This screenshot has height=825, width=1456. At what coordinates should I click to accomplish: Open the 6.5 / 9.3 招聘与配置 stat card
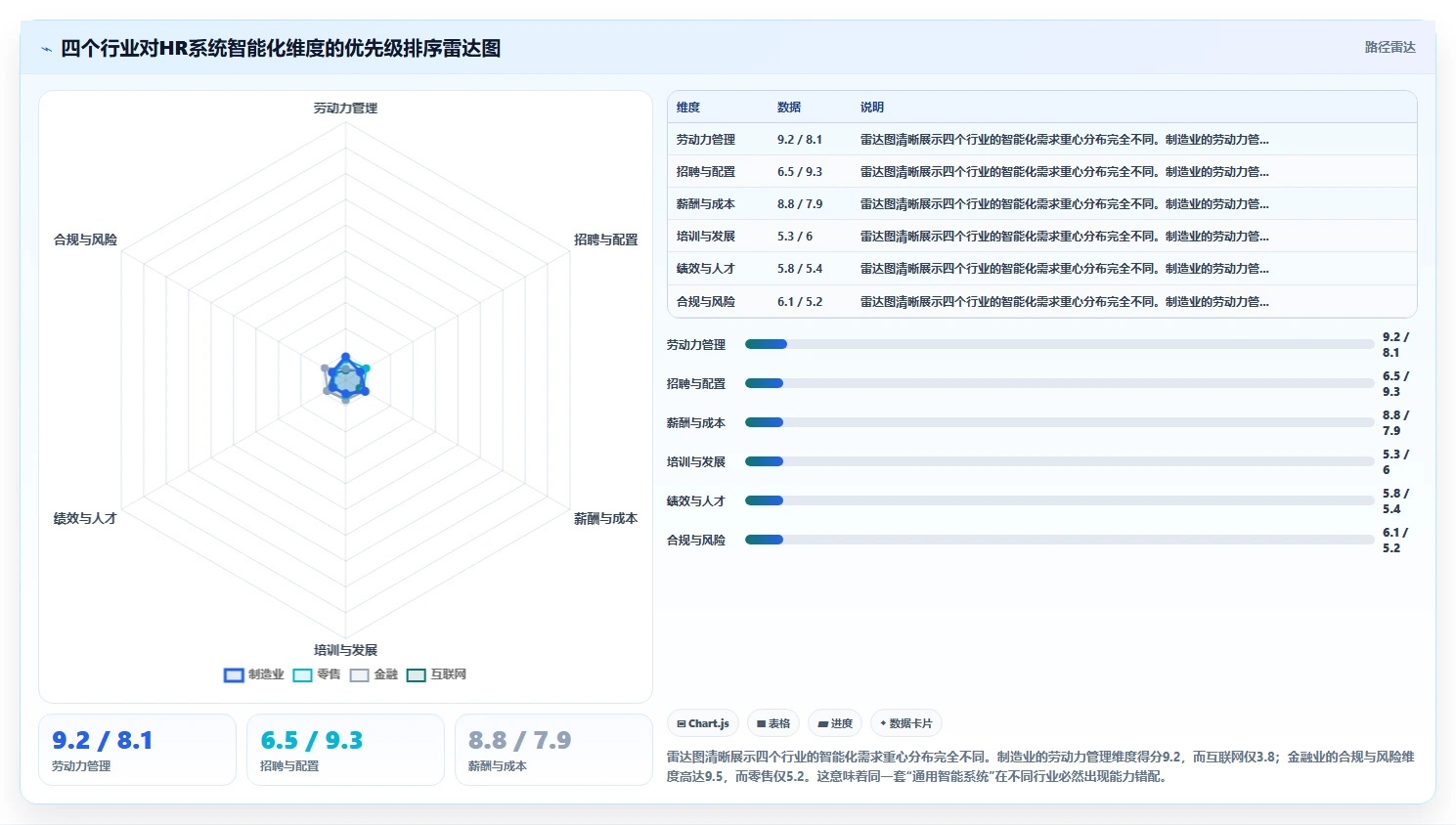point(345,750)
